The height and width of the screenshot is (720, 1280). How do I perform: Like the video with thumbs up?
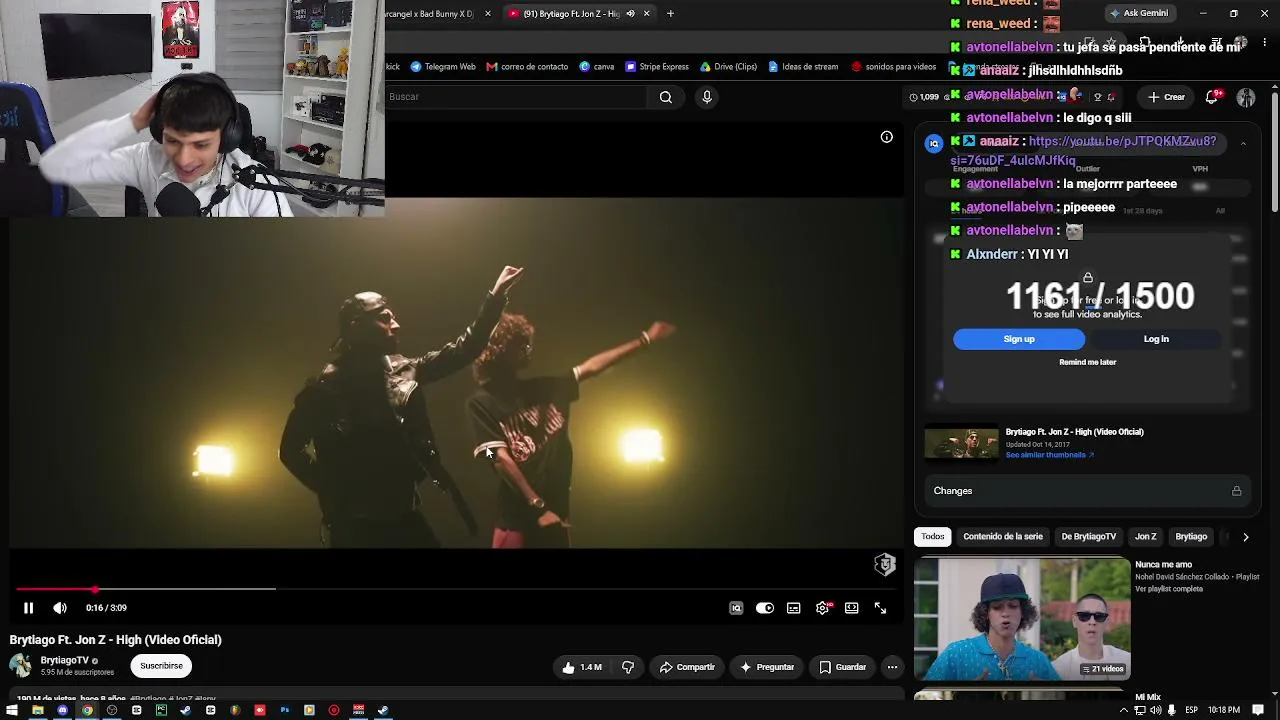pos(581,667)
